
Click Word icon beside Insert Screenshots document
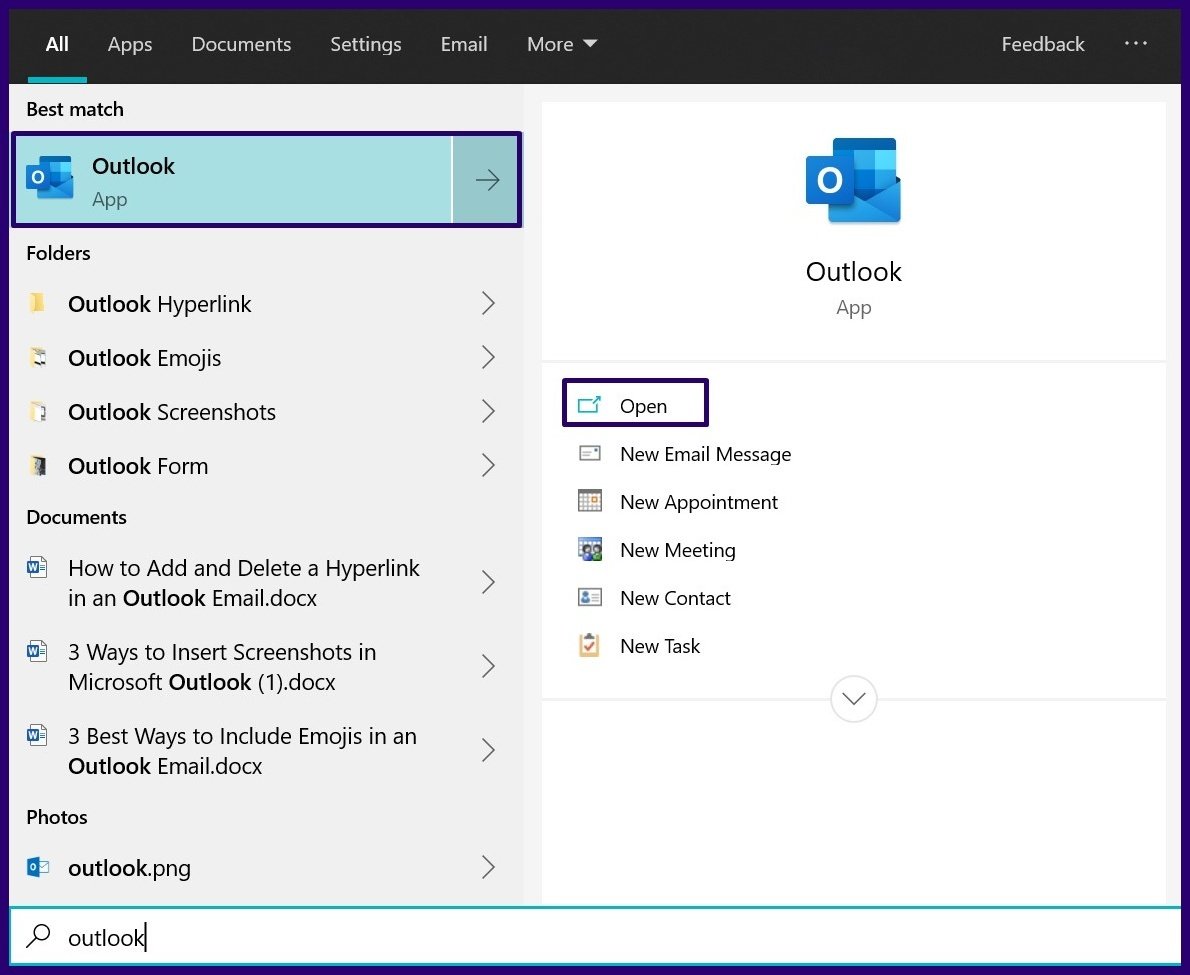click(x=36, y=651)
